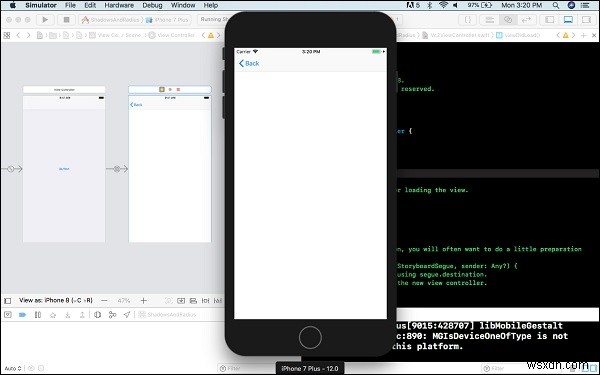
Task: Select the initial view controller entry arrow
Action: [x=11, y=169]
